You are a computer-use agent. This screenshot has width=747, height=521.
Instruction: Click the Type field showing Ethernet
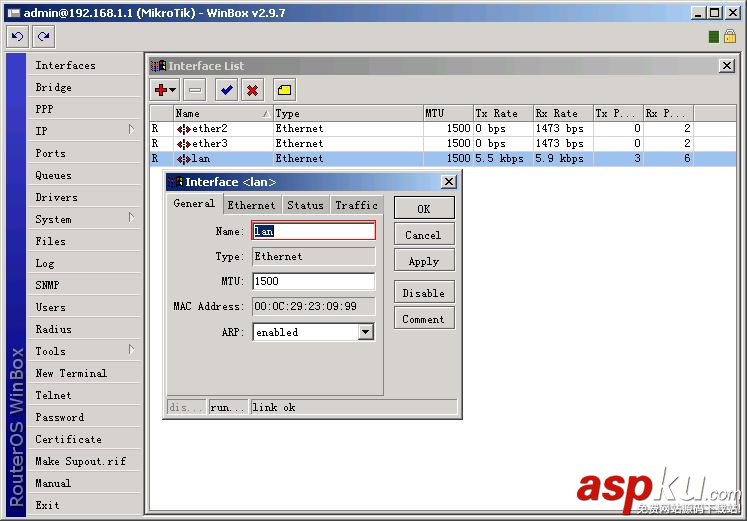click(x=313, y=256)
